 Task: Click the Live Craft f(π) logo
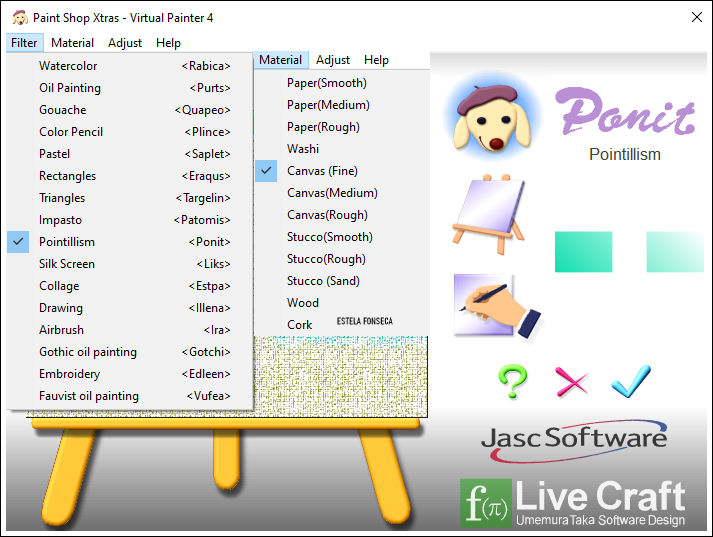pos(573,503)
